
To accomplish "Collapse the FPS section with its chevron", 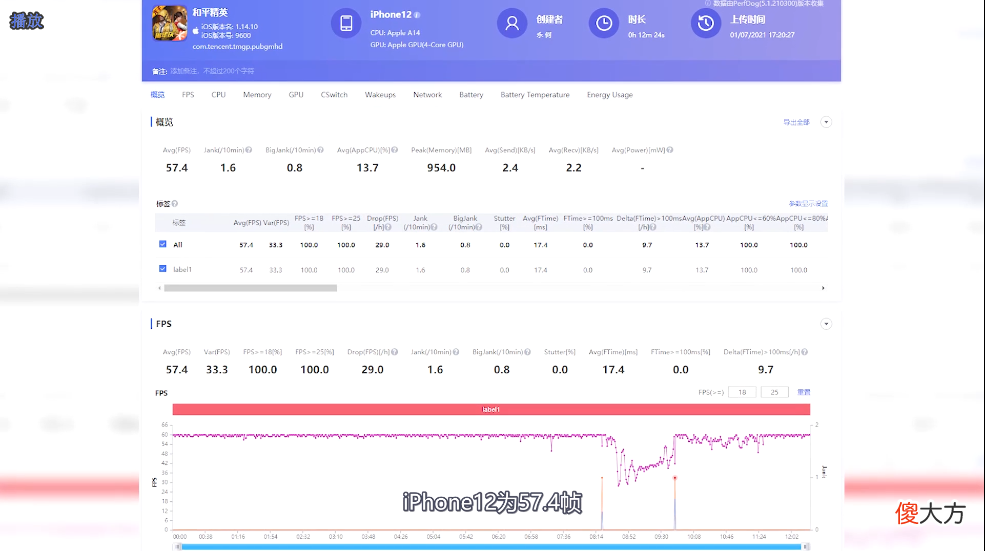I will click(826, 324).
